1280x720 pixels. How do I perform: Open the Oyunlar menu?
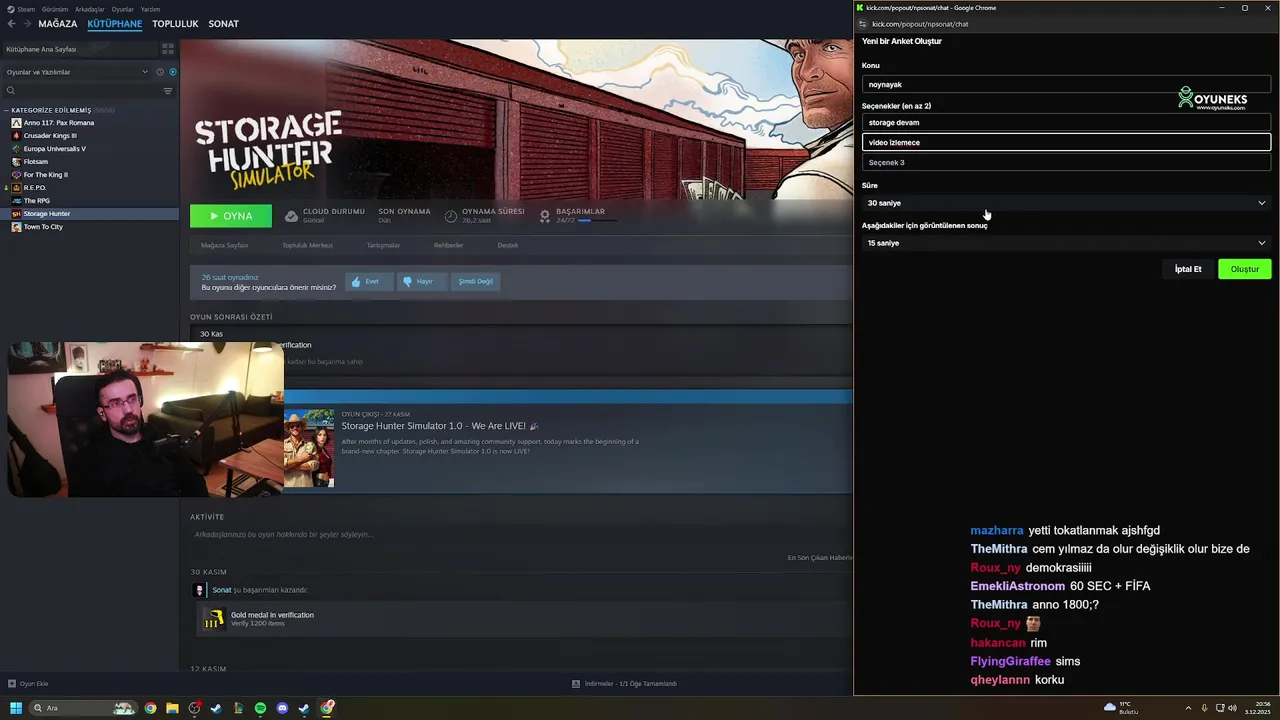[x=123, y=9]
